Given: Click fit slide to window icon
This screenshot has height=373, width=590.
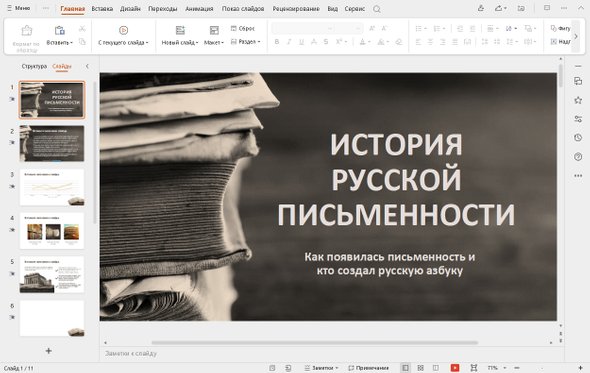Looking at the screenshot, I should 474,368.
